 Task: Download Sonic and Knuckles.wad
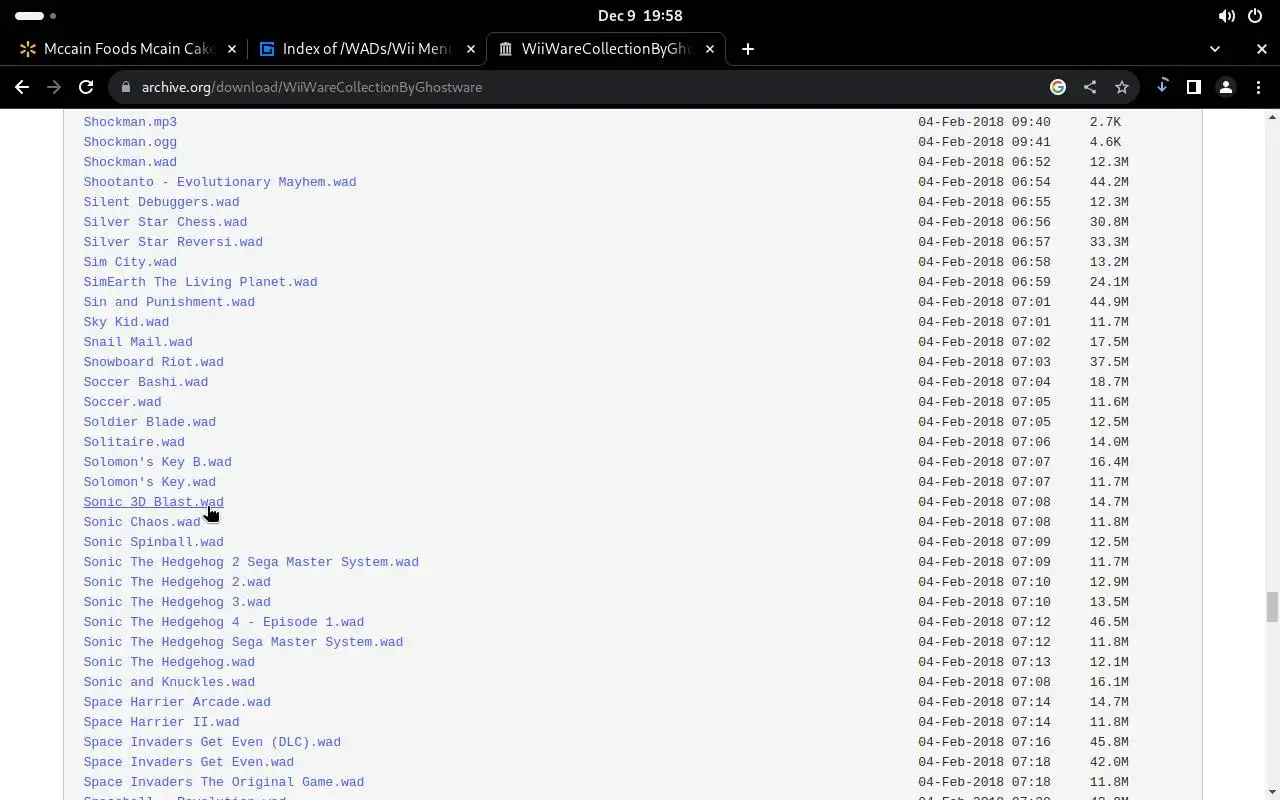169,682
